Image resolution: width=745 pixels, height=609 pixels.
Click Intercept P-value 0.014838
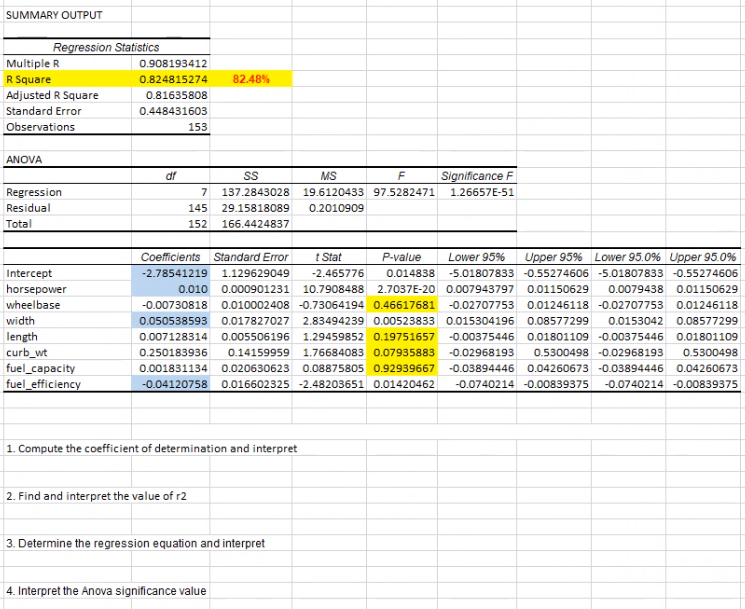click(x=411, y=273)
